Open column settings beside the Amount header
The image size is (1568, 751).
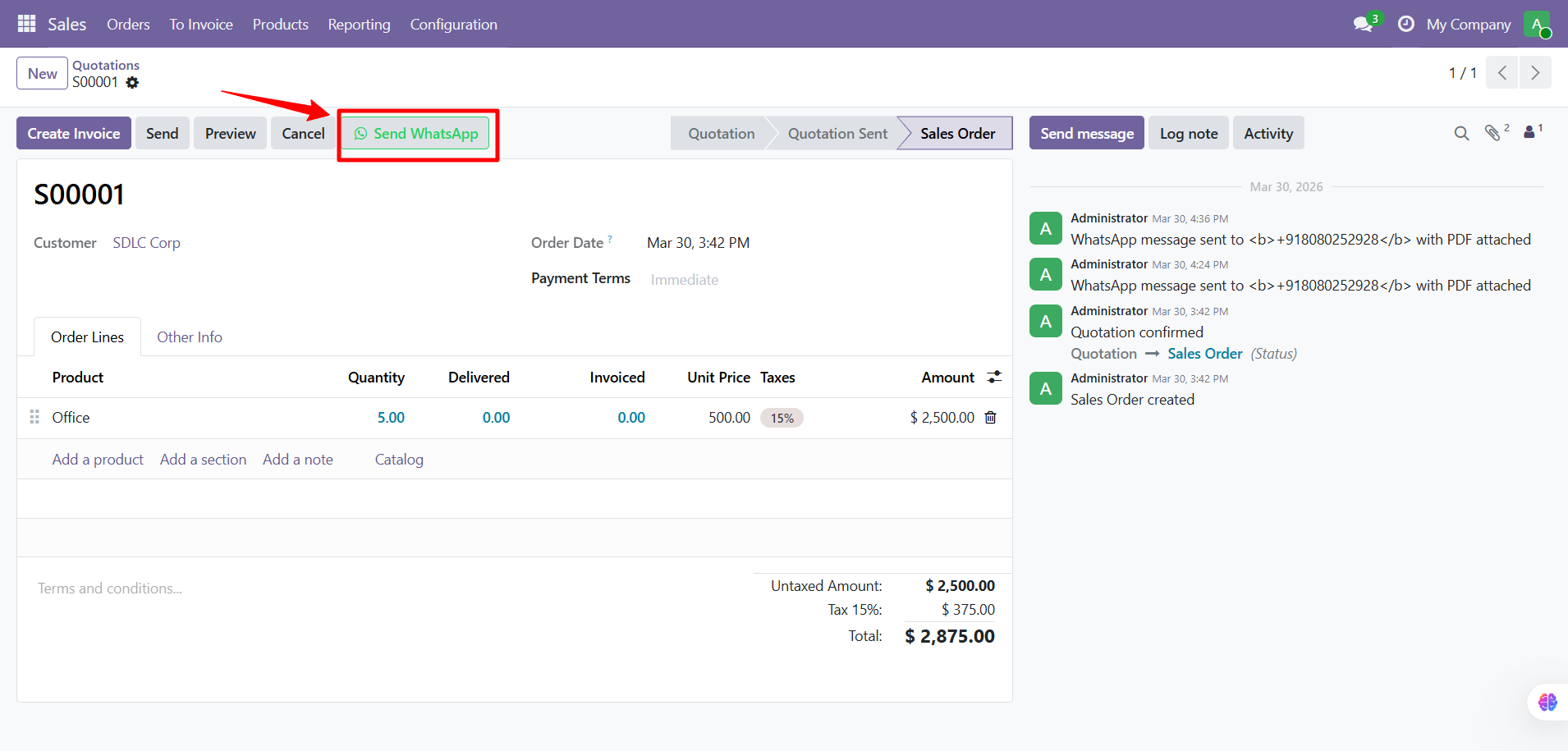pyautogui.click(x=994, y=377)
